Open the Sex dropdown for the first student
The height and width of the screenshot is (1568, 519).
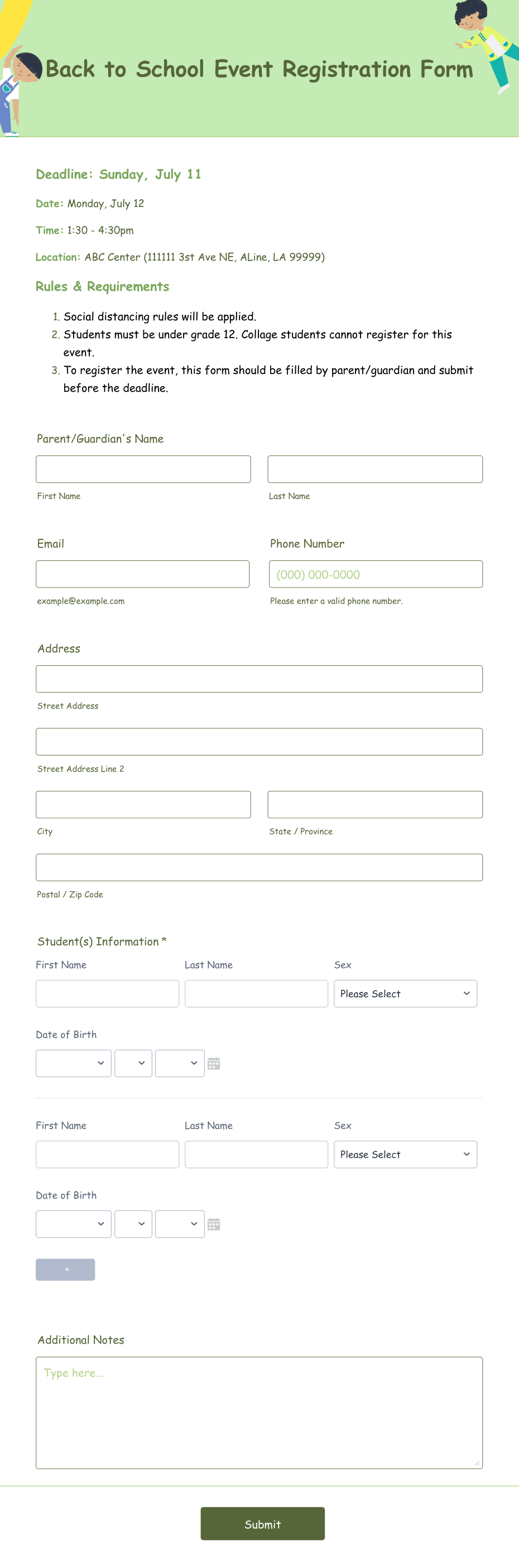click(405, 993)
